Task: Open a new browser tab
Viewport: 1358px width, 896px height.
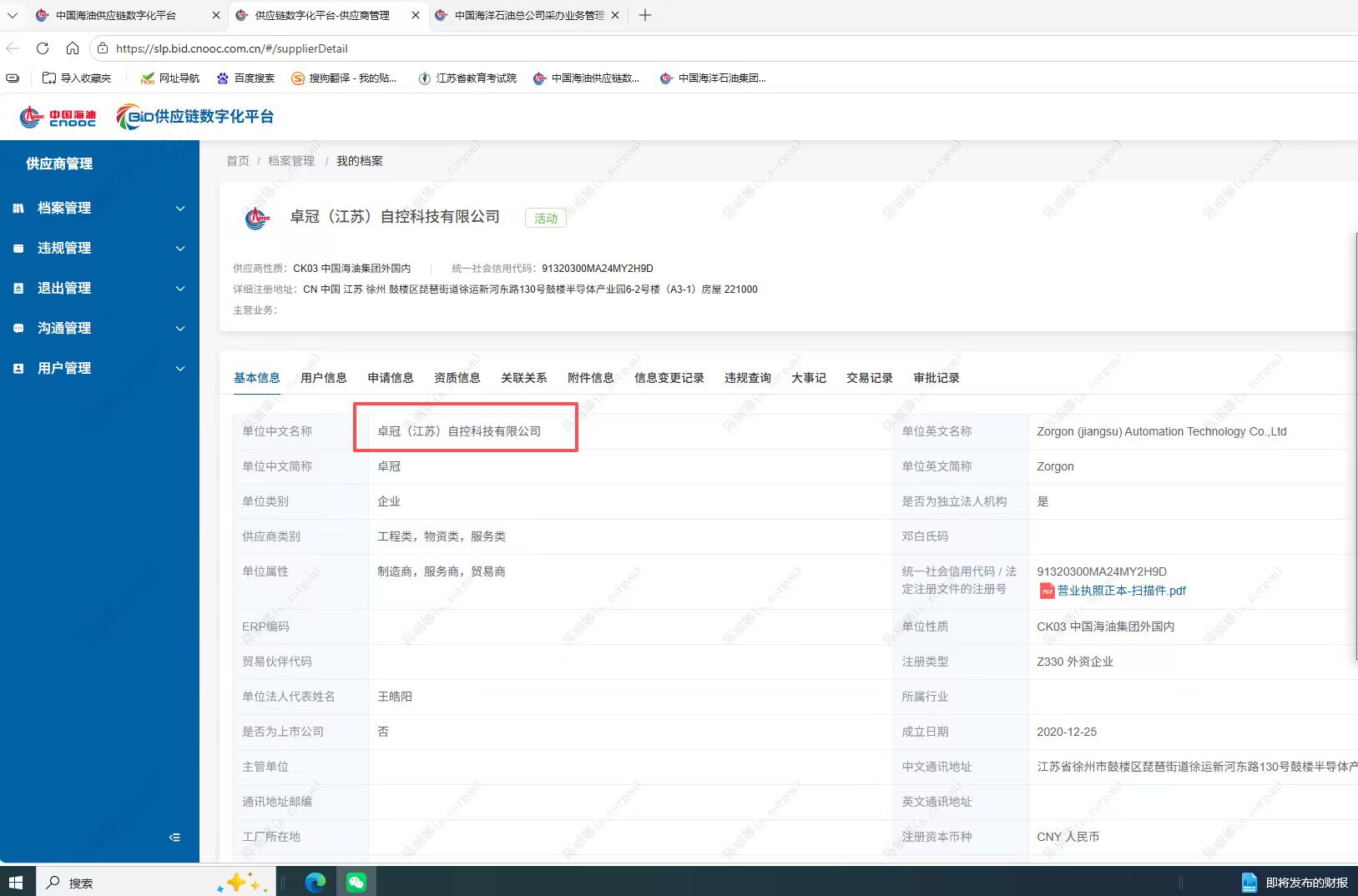Action: click(644, 15)
